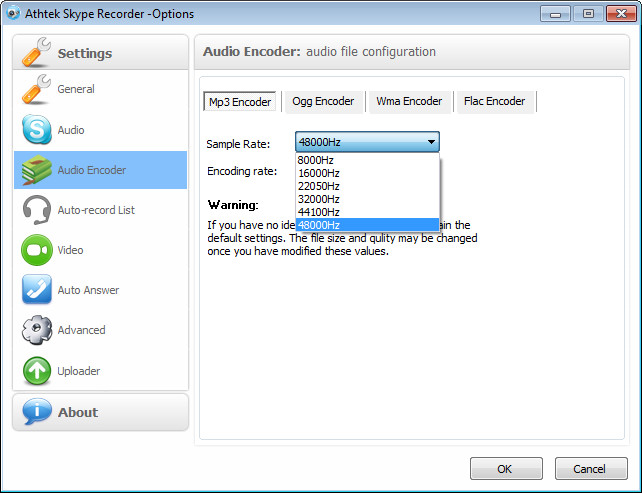Click the Cancel button
642x493 pixels.
click(591, 468)
